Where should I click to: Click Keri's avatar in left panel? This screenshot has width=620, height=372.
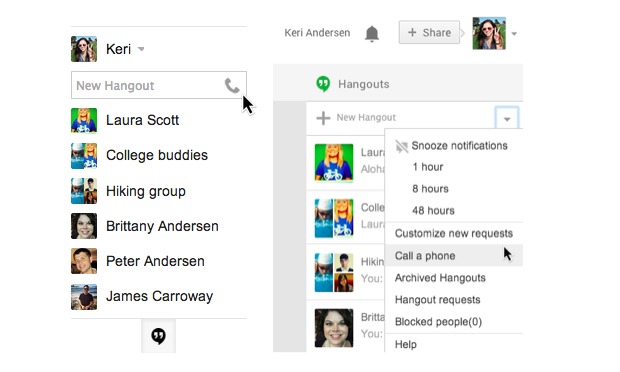(x=84, y=49)
